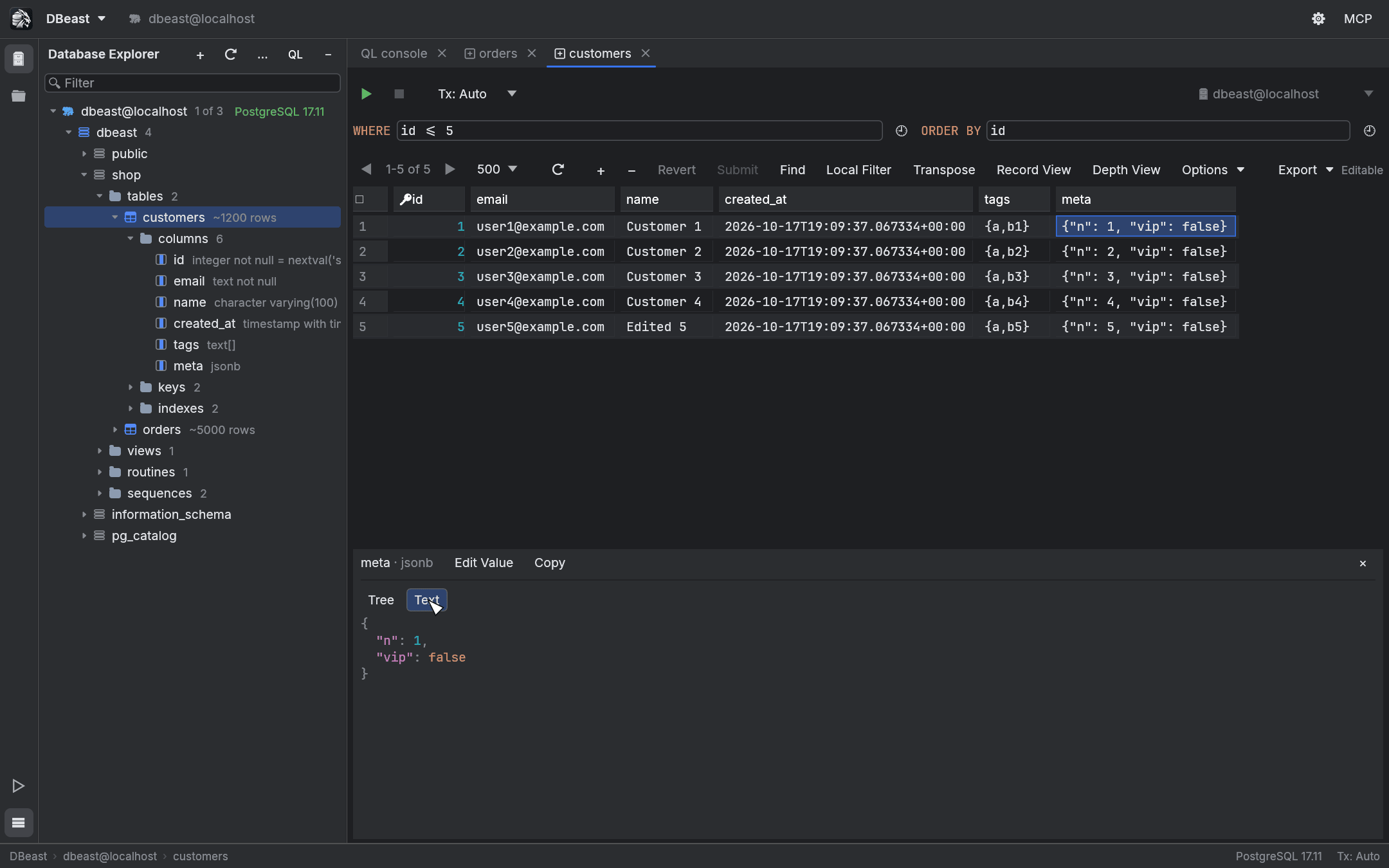The height and width of the screenshot is (868, 1389).
Task: Toggle bottom panel icon in left rail
Action: (x=19, y=822)
